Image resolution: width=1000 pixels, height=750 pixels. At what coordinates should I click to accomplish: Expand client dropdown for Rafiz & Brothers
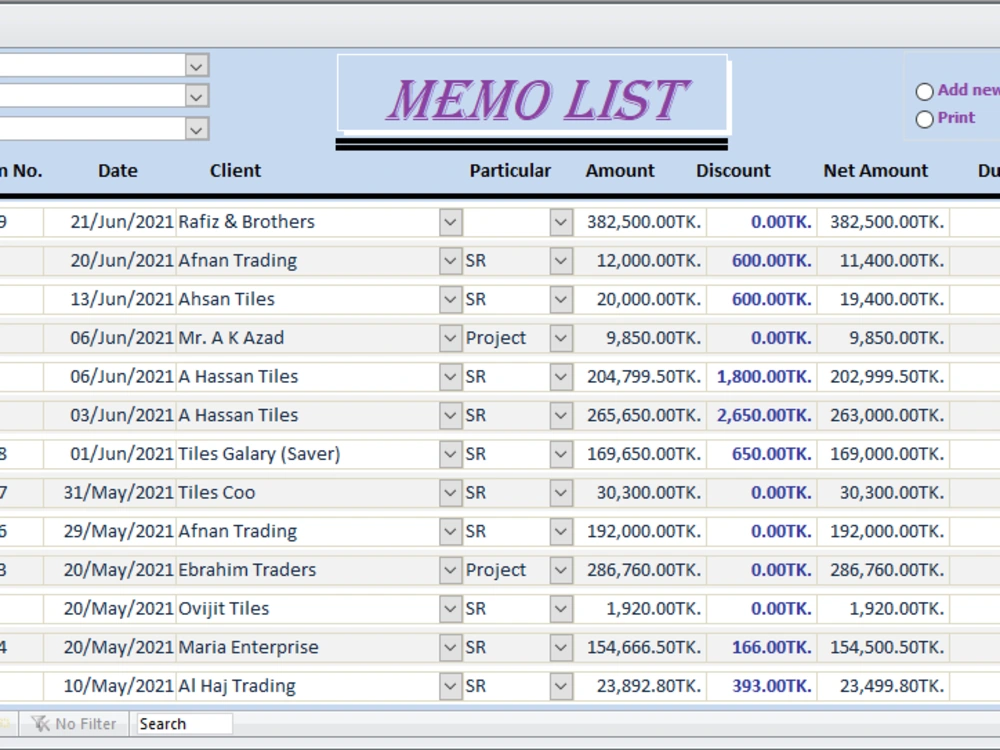tap(450, 222)
